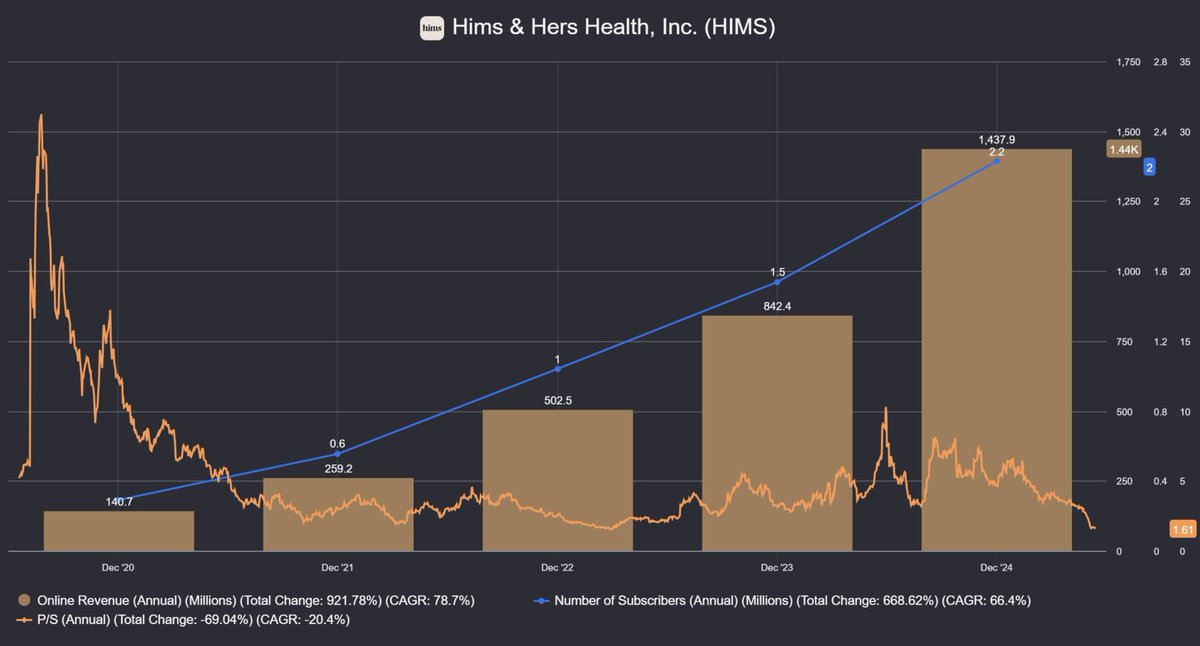
Task: Click the Dec '24 x-axis label
Action: [996, 568]
